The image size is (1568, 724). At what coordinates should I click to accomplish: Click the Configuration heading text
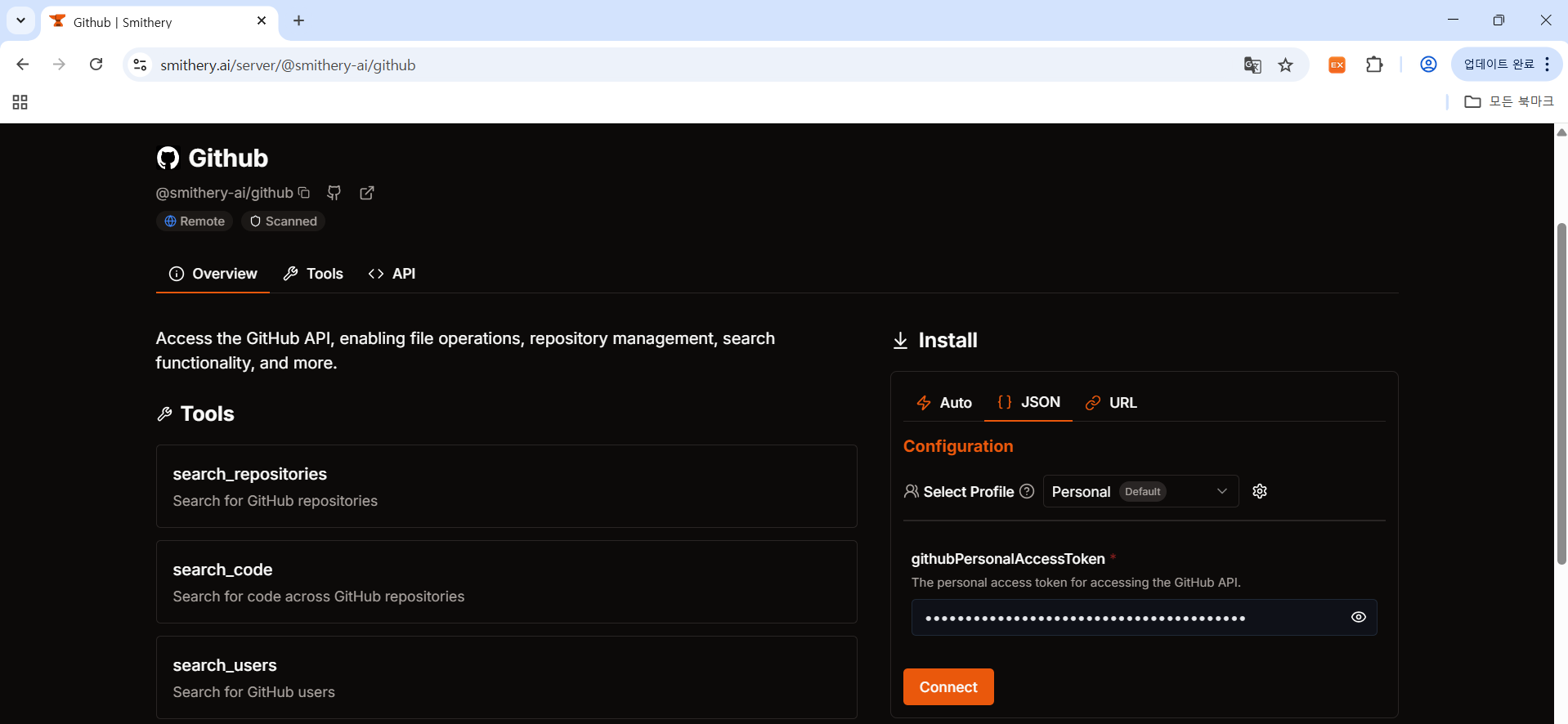pyautogui.click(x=958, y=446)
